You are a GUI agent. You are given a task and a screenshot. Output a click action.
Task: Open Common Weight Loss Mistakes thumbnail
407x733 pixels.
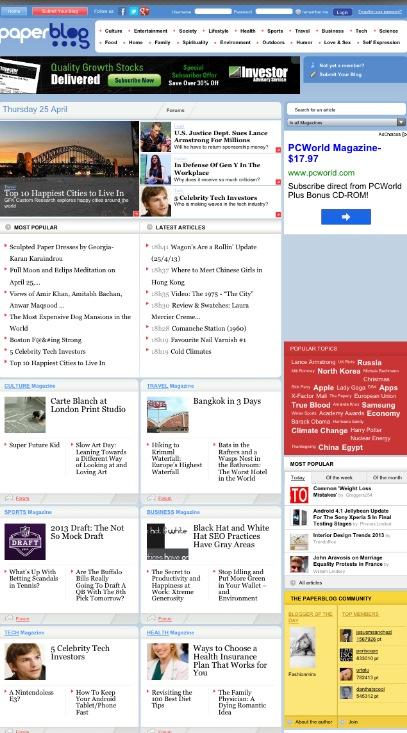click(299, 495)
